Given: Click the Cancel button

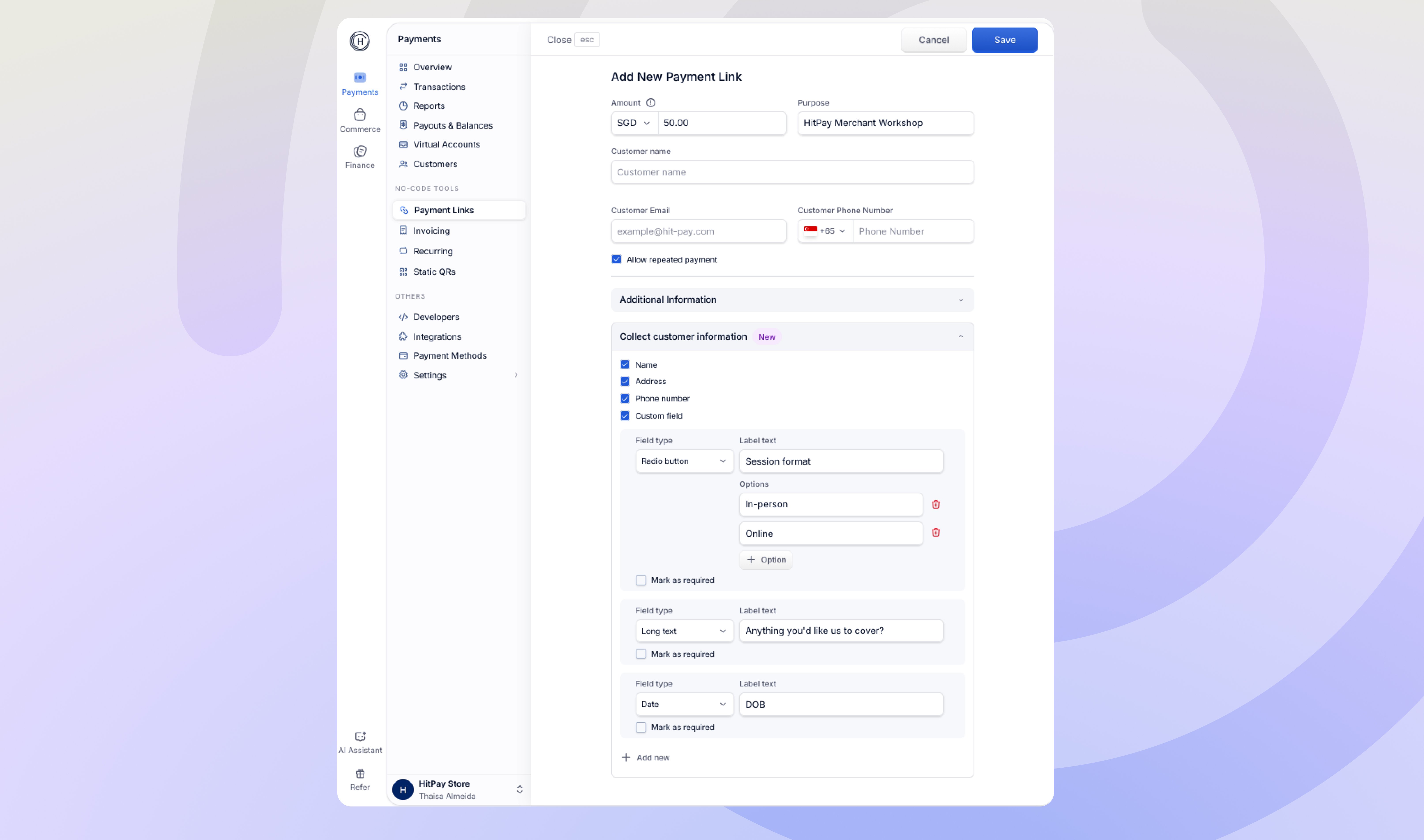Looking at the screenshot, I should 934,40.
